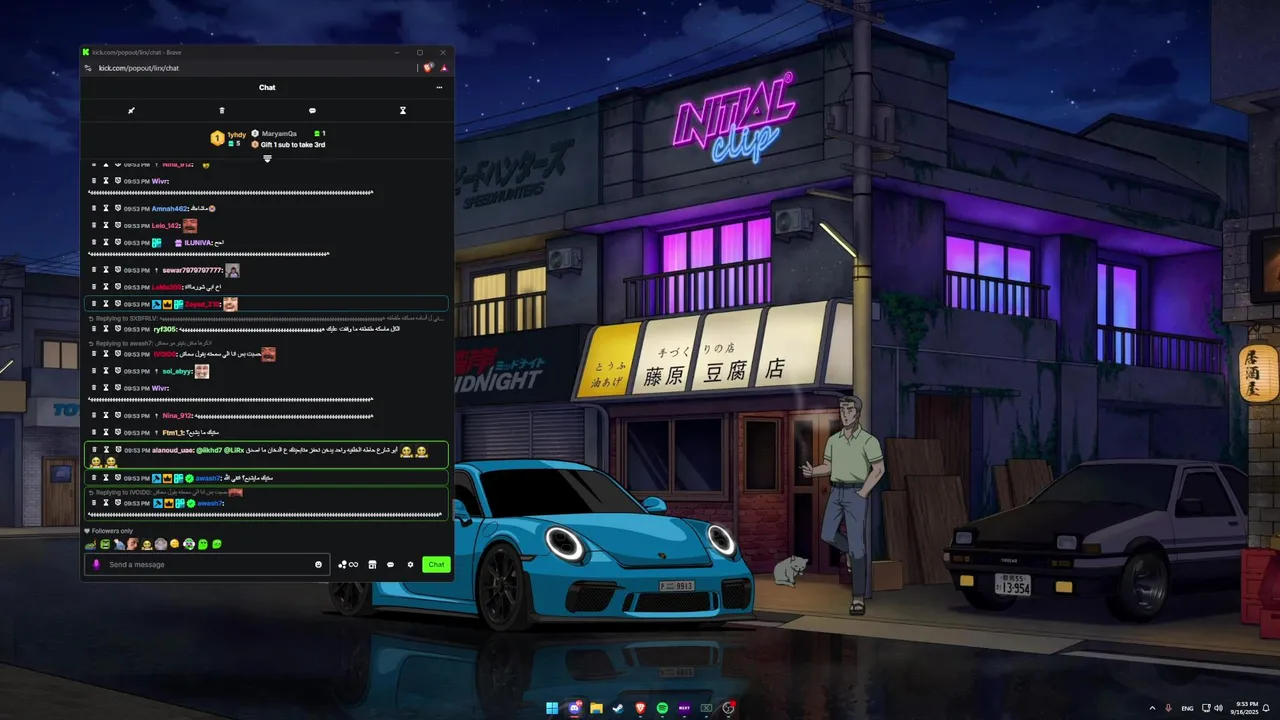Delete ryf305's message with trash icon
The image size is (1280, 720).
(x=94, y=329)
